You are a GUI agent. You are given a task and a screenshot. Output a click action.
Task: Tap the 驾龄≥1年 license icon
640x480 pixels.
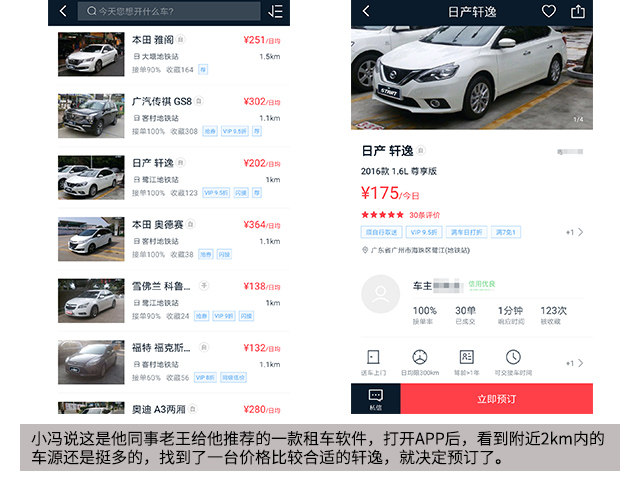click(466, 361)
